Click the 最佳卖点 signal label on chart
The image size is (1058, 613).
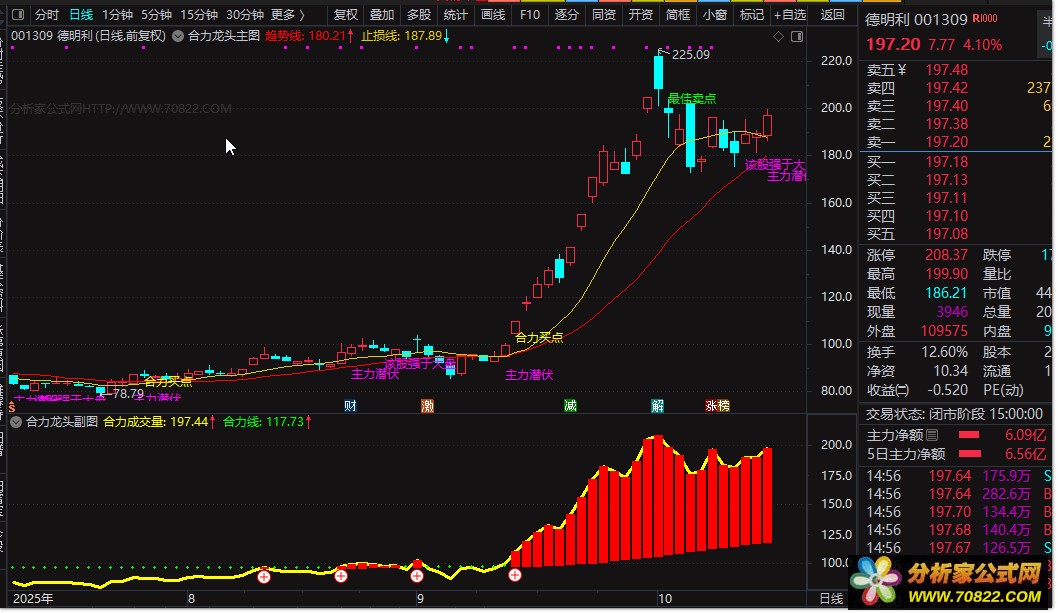click(692, 99)
